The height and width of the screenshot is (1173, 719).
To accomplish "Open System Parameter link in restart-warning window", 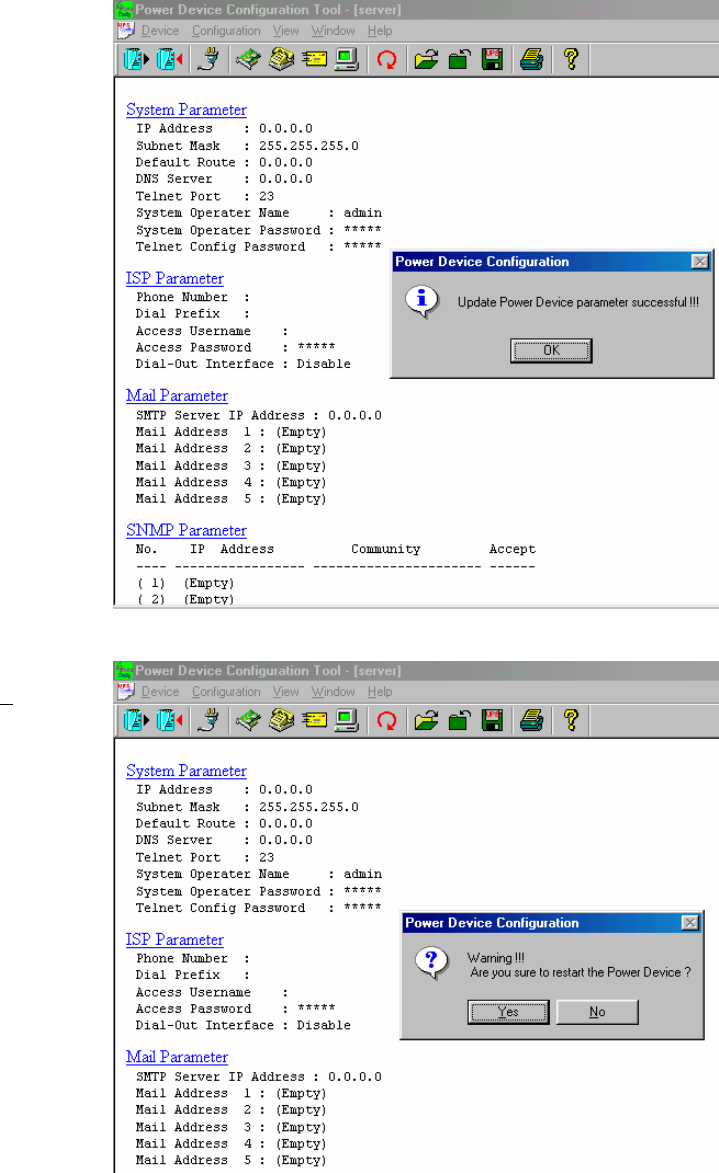I will 186,771.
